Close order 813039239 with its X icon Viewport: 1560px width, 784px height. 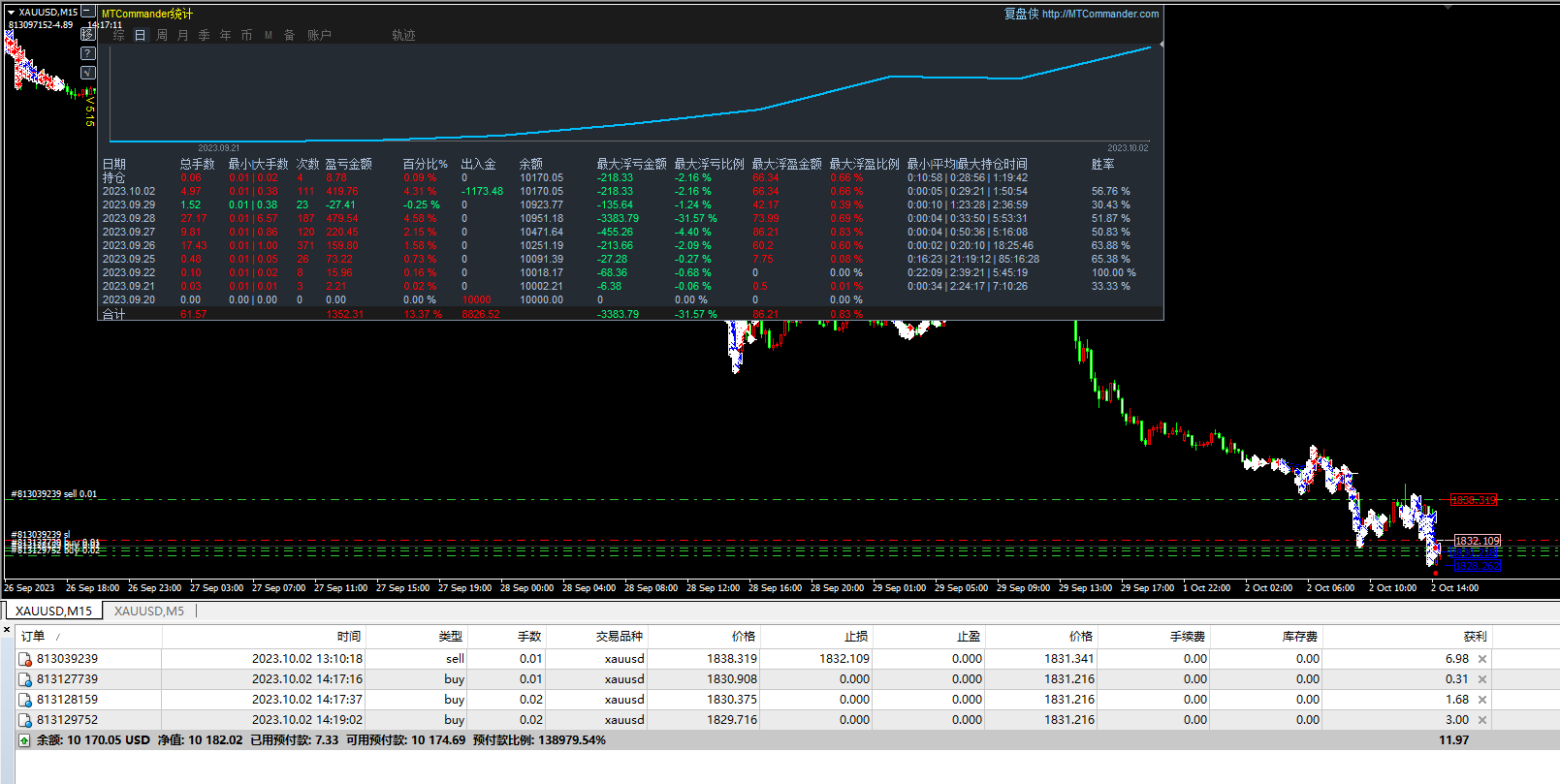1482,659
